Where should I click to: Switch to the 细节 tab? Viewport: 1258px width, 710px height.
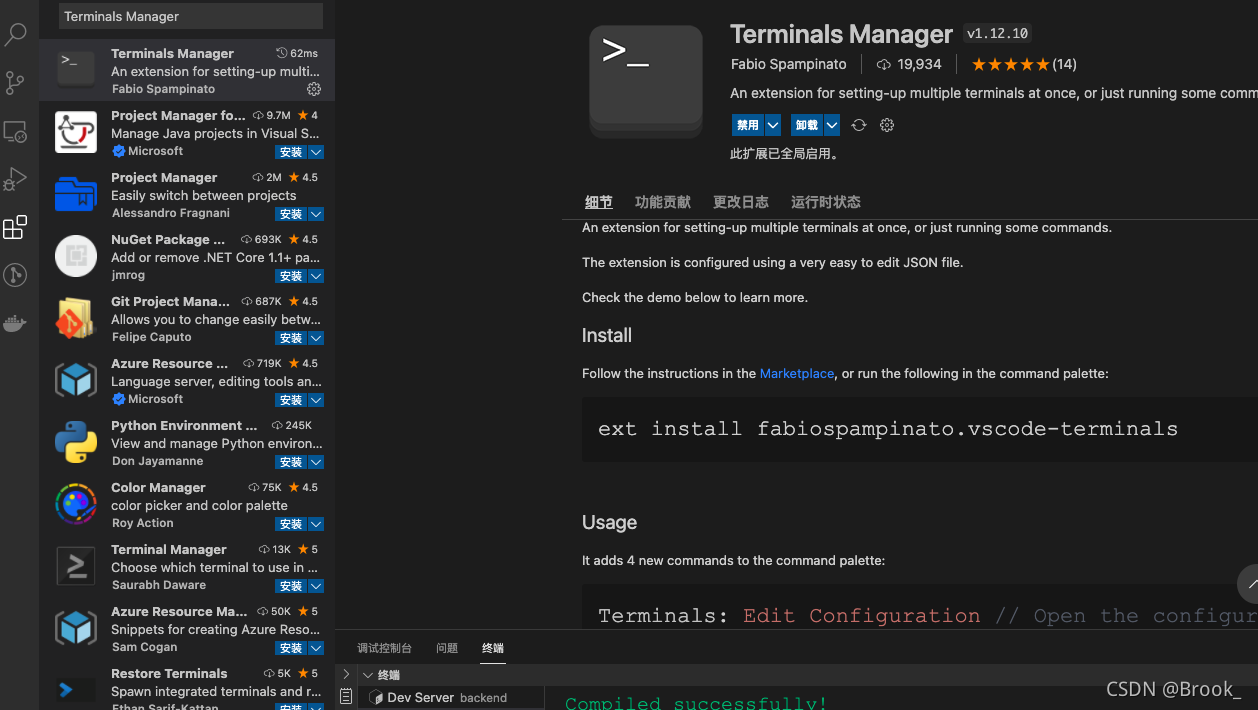coord(599,202)
